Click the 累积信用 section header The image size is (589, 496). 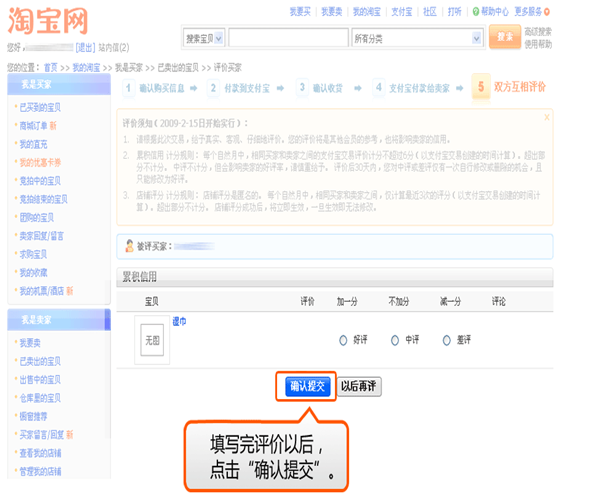pos(335,277)
